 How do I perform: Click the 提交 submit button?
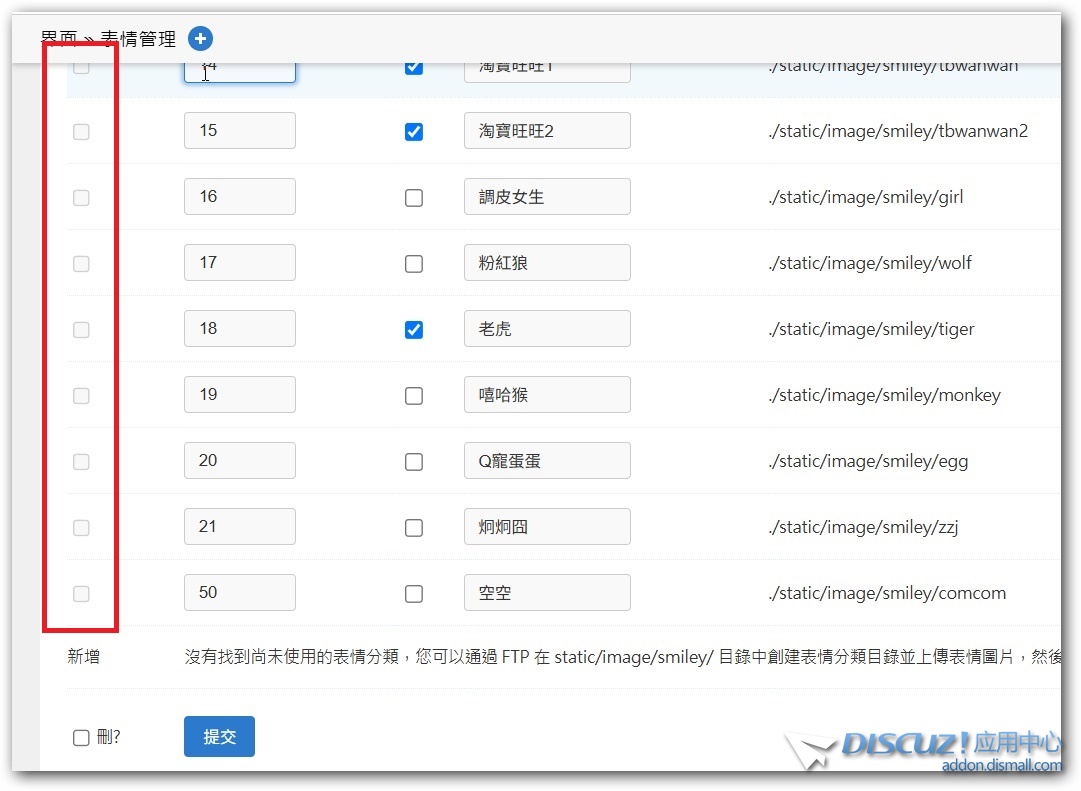tap(219, 737)
